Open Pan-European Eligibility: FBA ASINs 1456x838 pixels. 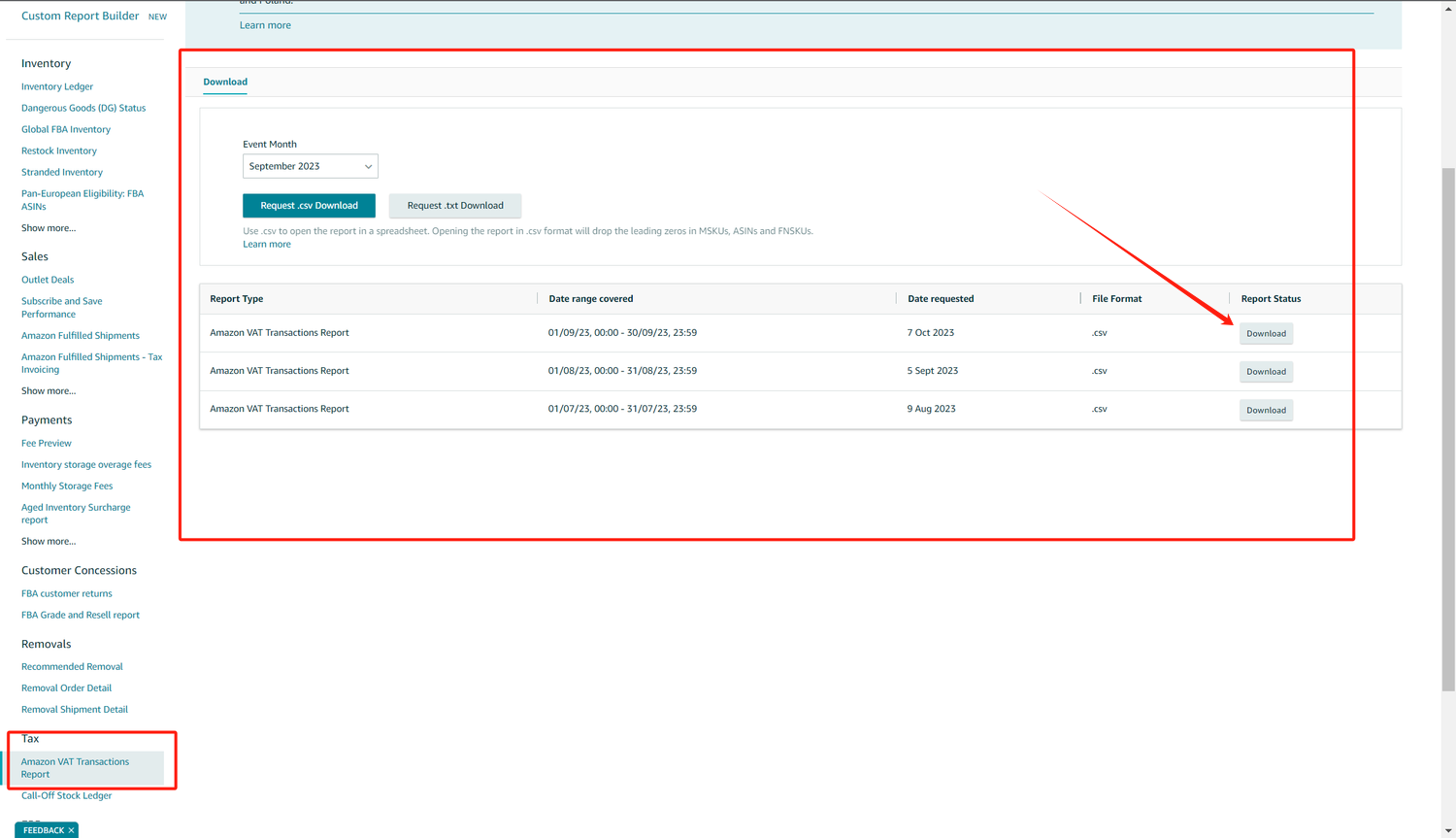[x=83, y=200]
